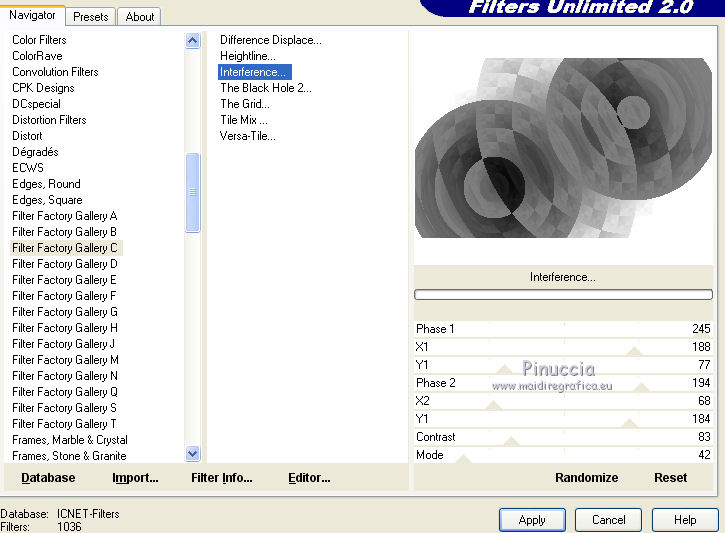
Task: Choose the Difference Displace filter
Action: [x=270, y=40]
